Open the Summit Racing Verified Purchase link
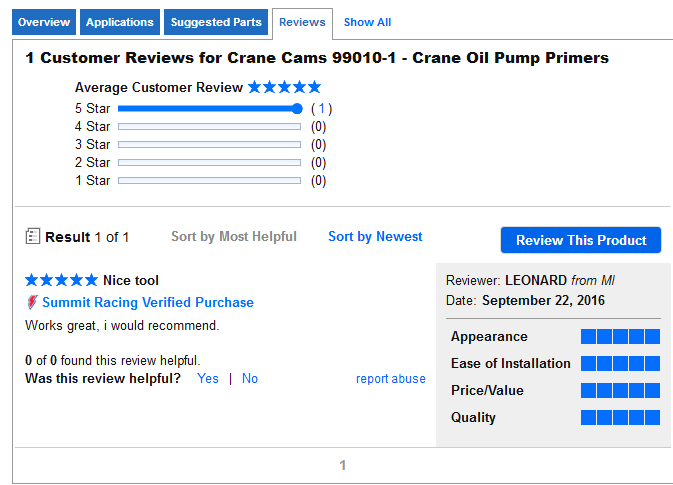673x485 pixels. (148, 302)
